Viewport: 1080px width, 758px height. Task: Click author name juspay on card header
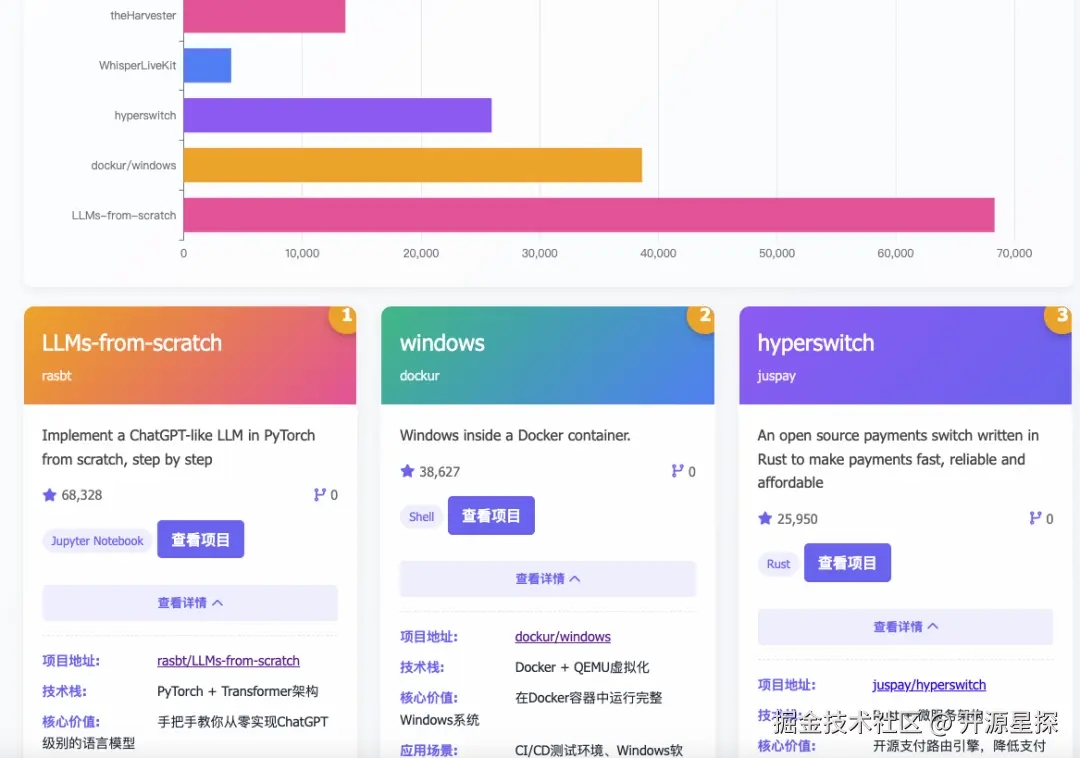point(776,376)
